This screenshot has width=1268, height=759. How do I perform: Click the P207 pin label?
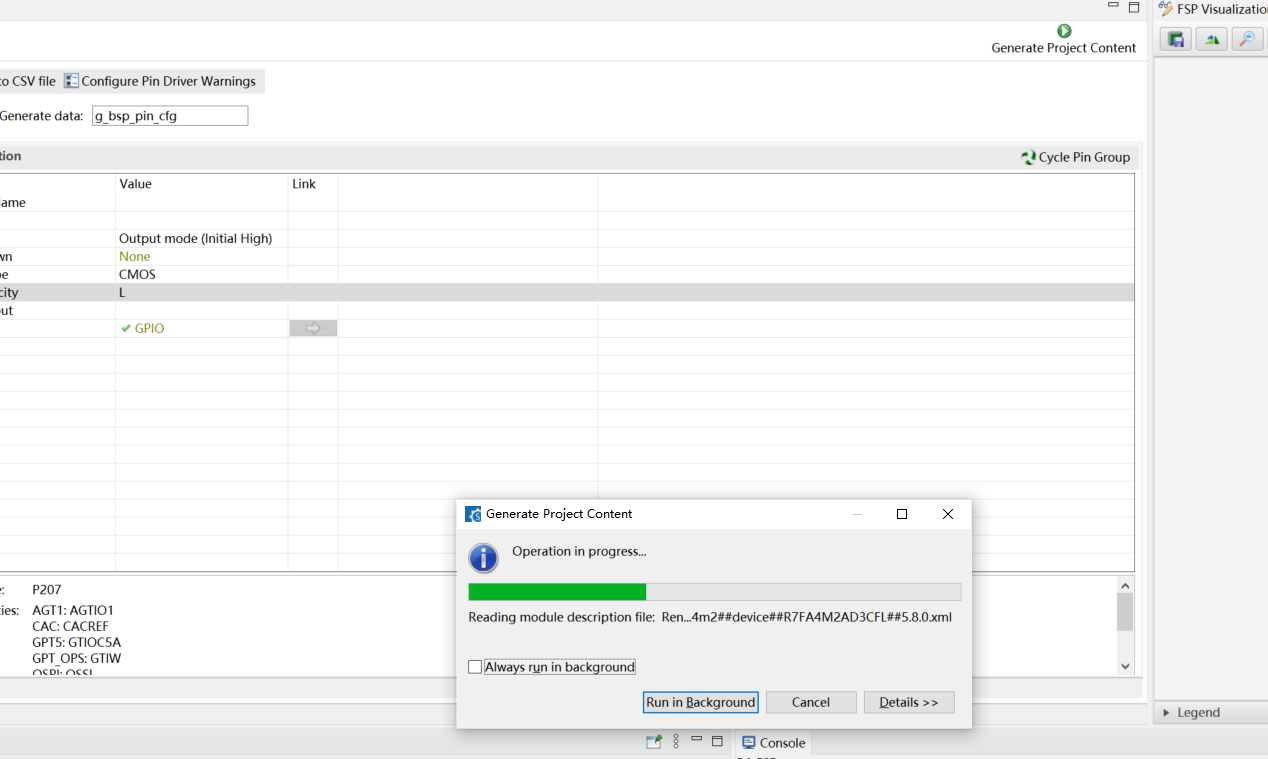tap(47, 590)
